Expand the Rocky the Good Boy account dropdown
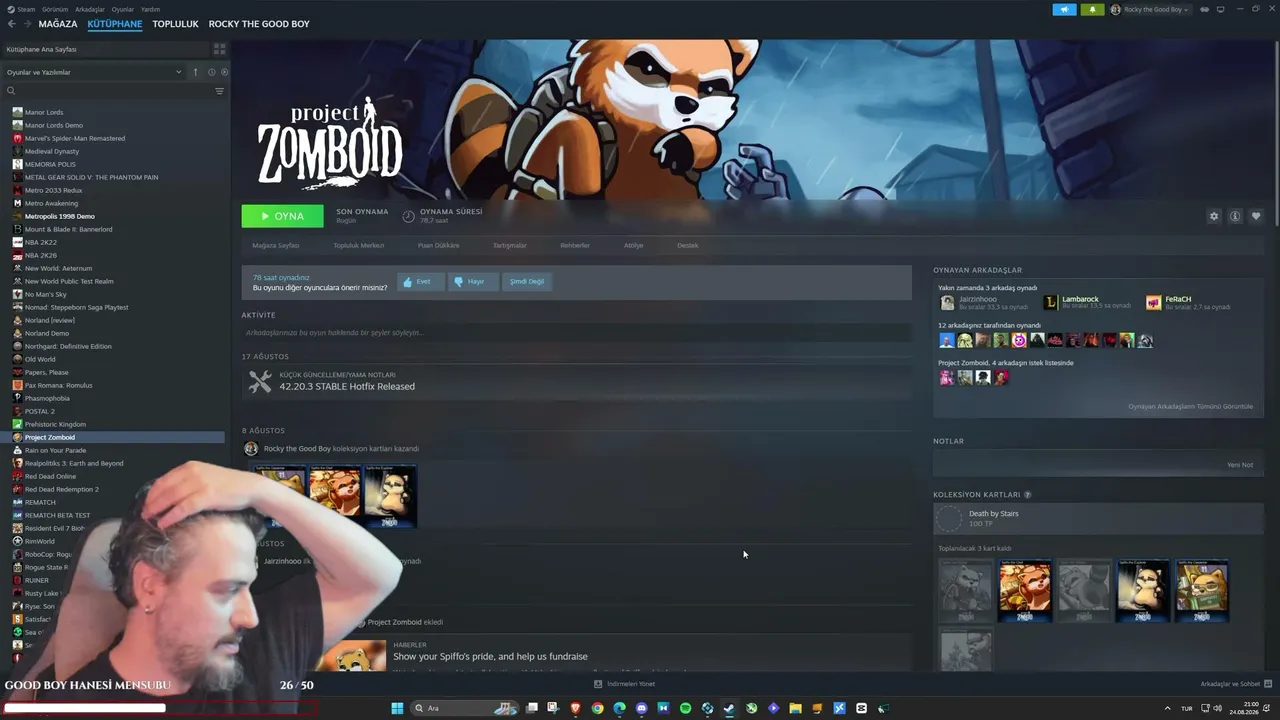This screenshot has width=1280, height=720. (x=1150, y=10)
